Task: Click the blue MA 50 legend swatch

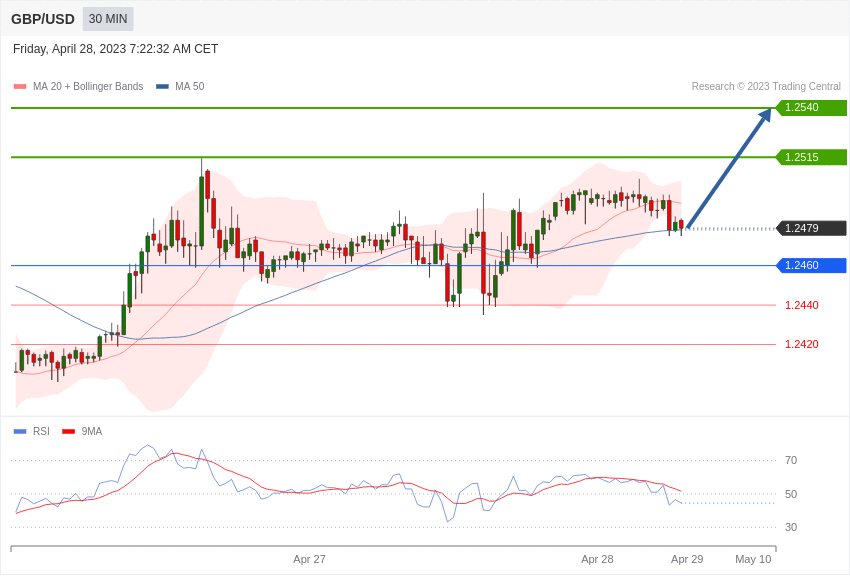Action: click(162, 87)
